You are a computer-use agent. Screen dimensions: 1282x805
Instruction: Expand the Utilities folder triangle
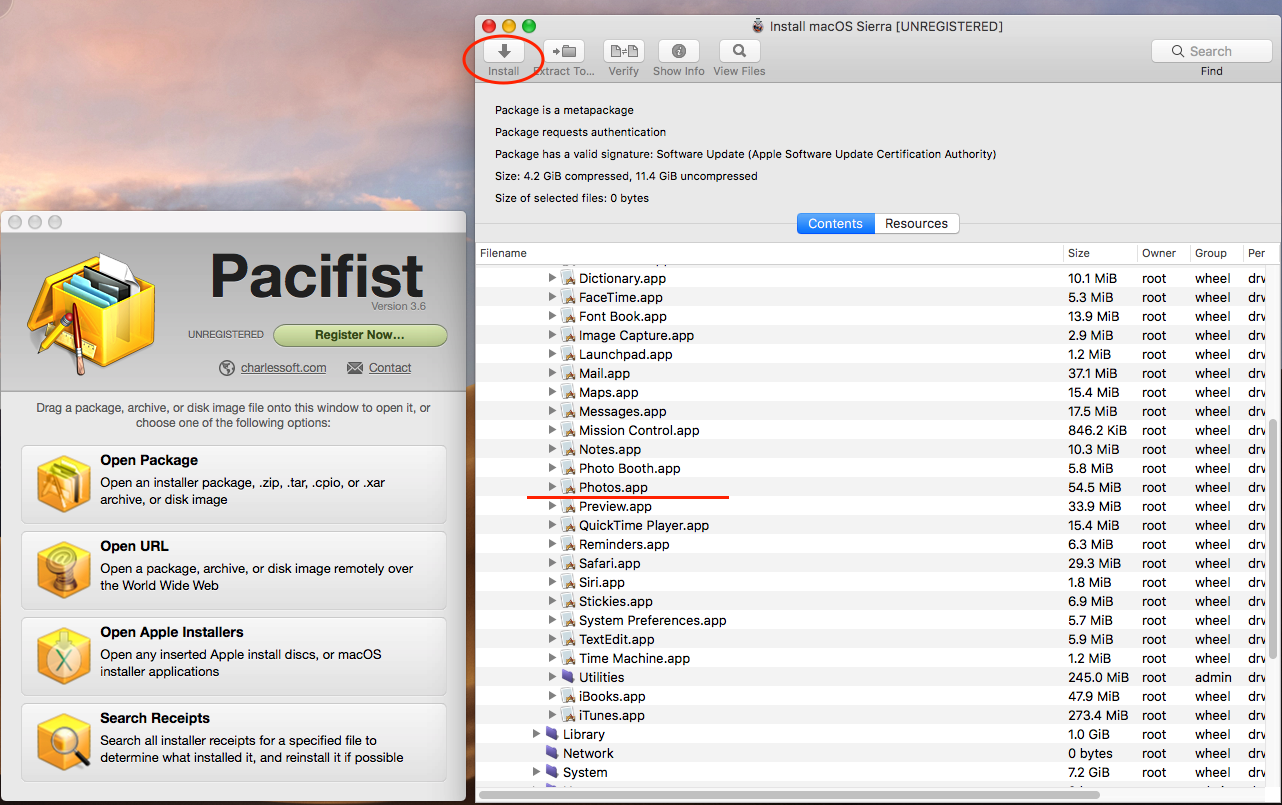[x=552, y=677]
